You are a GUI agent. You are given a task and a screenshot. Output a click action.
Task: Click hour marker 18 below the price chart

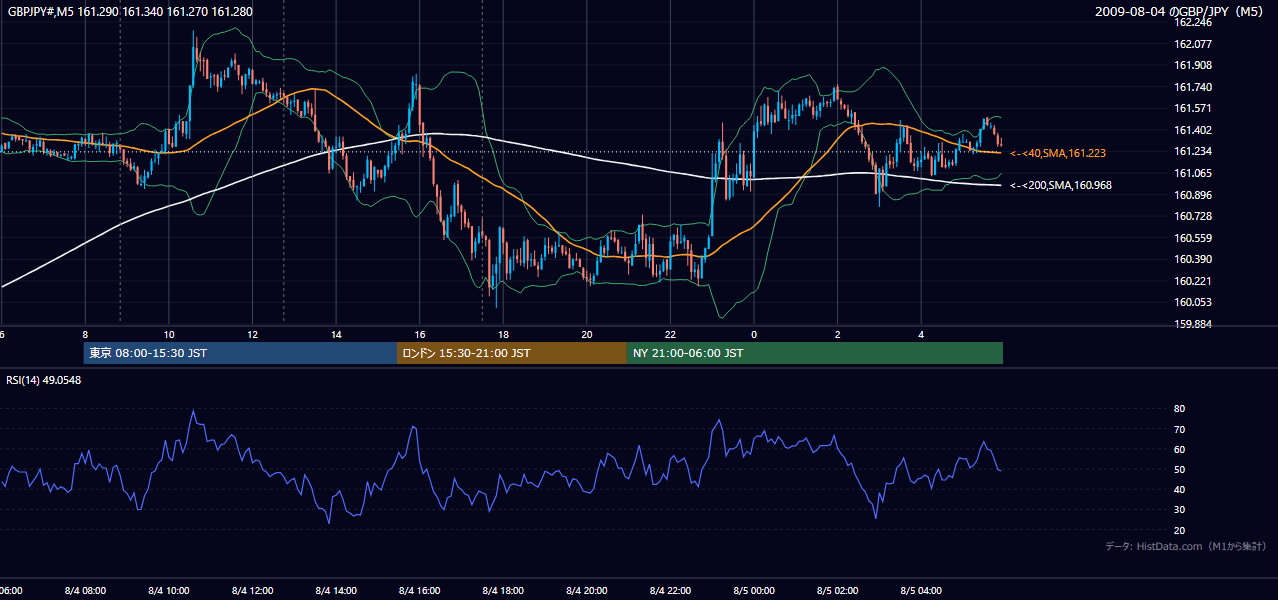[x=504, y=335]
